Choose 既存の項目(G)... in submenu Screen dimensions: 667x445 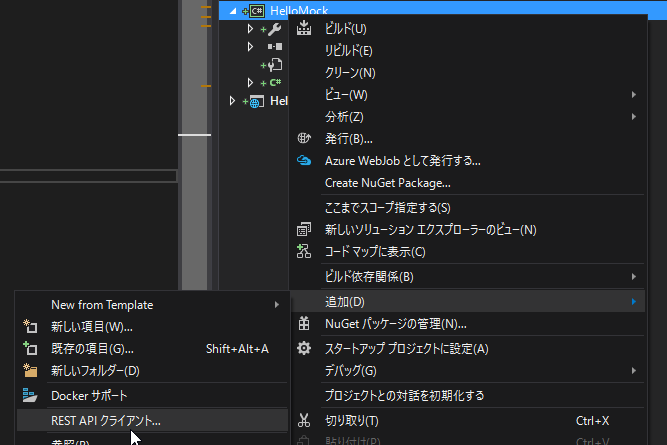[x=152, y=349]
